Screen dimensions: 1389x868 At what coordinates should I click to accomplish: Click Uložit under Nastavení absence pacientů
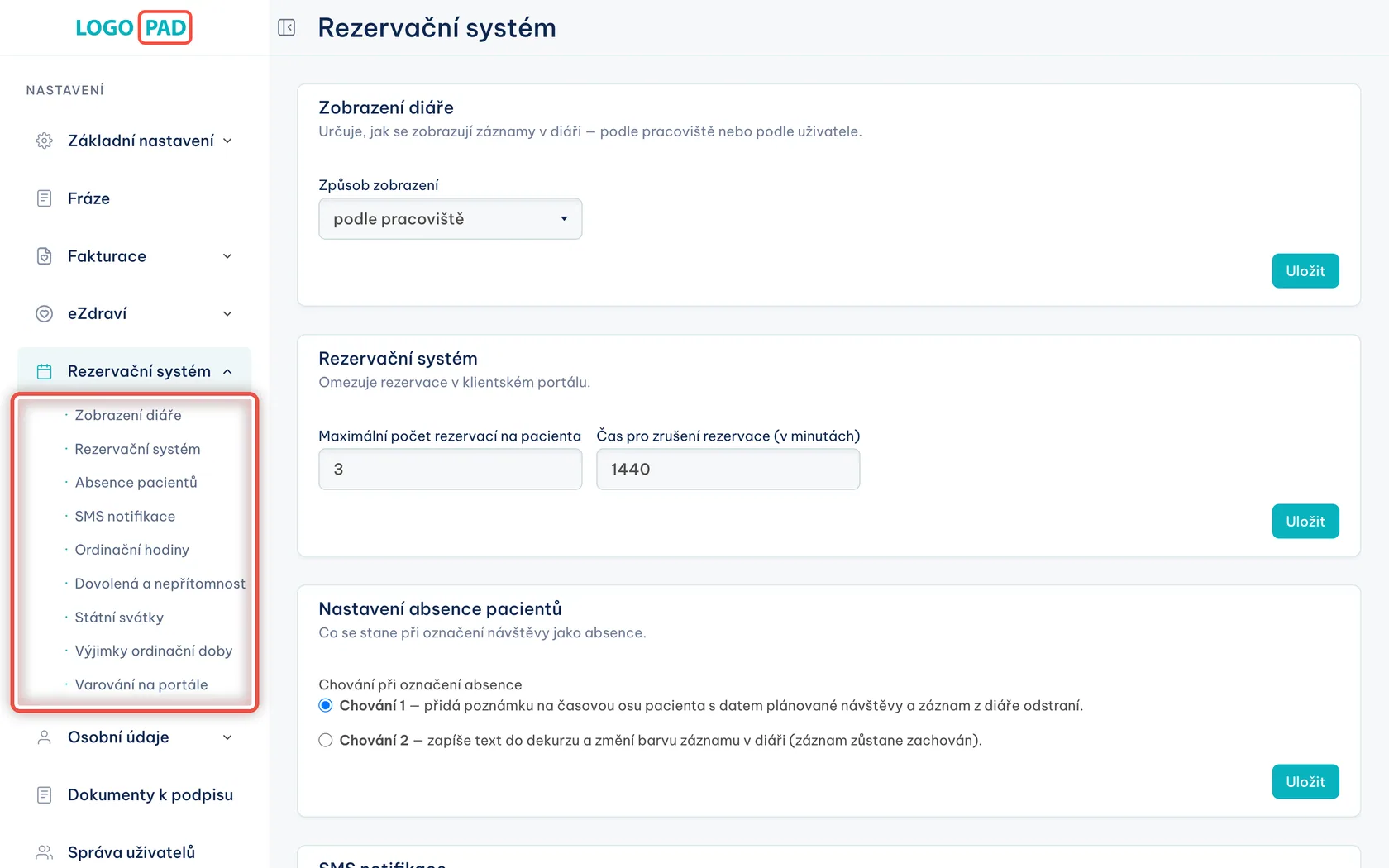click(1305, 782)
